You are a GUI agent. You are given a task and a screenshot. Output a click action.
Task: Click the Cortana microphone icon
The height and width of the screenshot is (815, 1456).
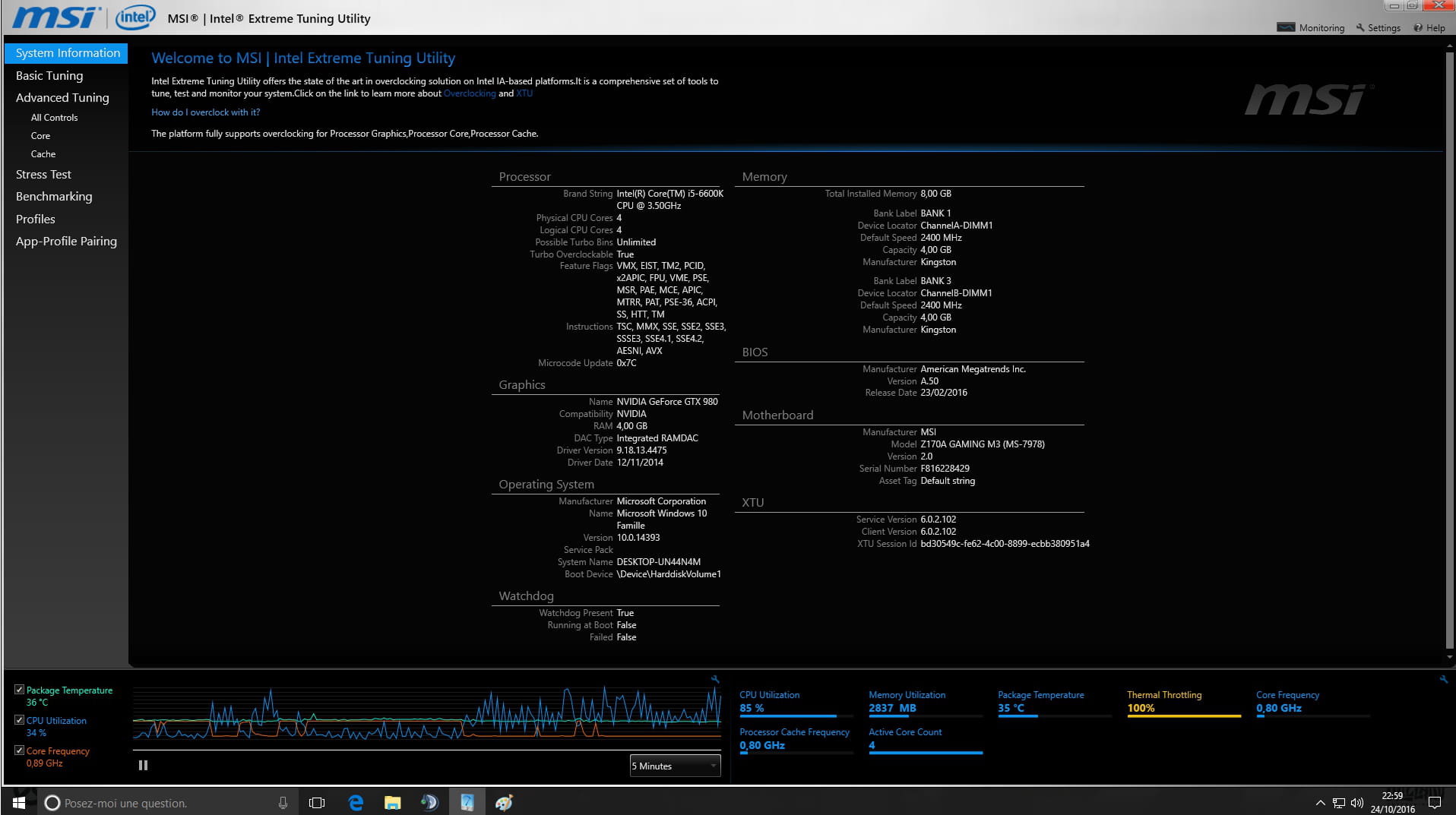click(283, 803)
